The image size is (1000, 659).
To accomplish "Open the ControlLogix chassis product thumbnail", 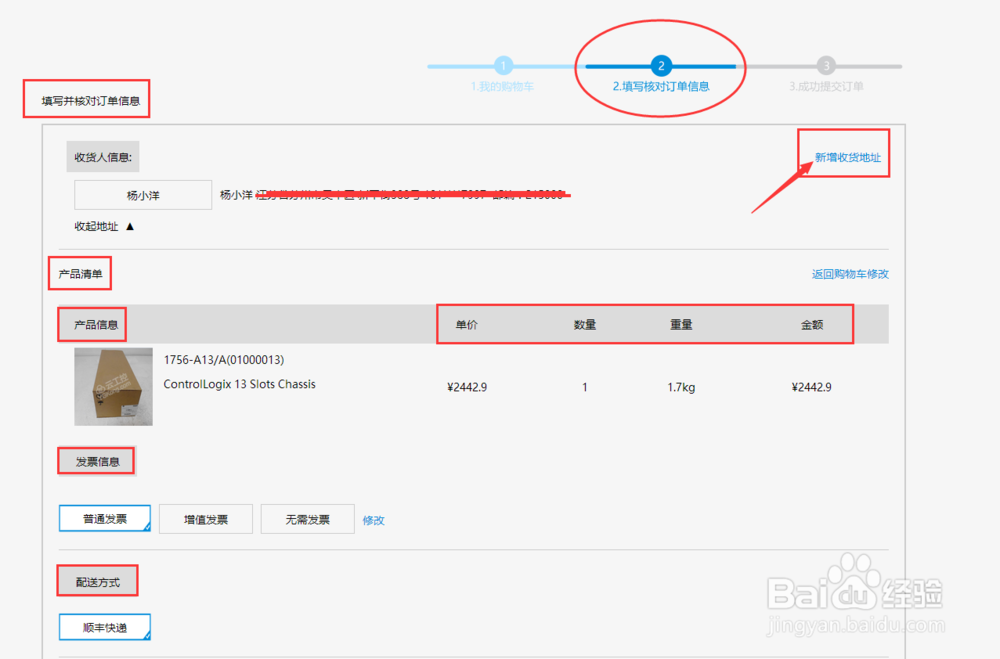I will (114, 387).
